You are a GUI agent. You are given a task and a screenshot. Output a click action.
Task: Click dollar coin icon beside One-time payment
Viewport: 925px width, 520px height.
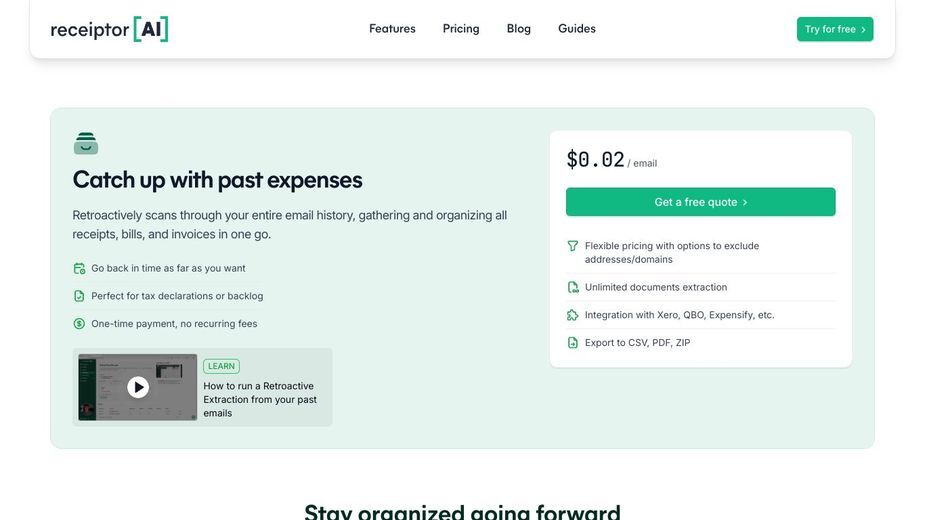click(x=79, y=323)
